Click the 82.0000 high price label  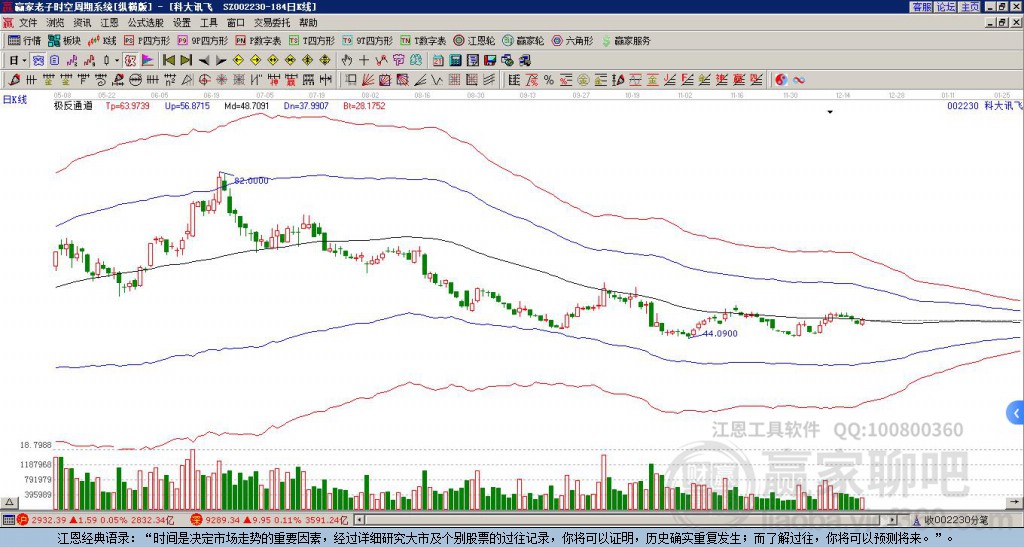tap(251, 180)
